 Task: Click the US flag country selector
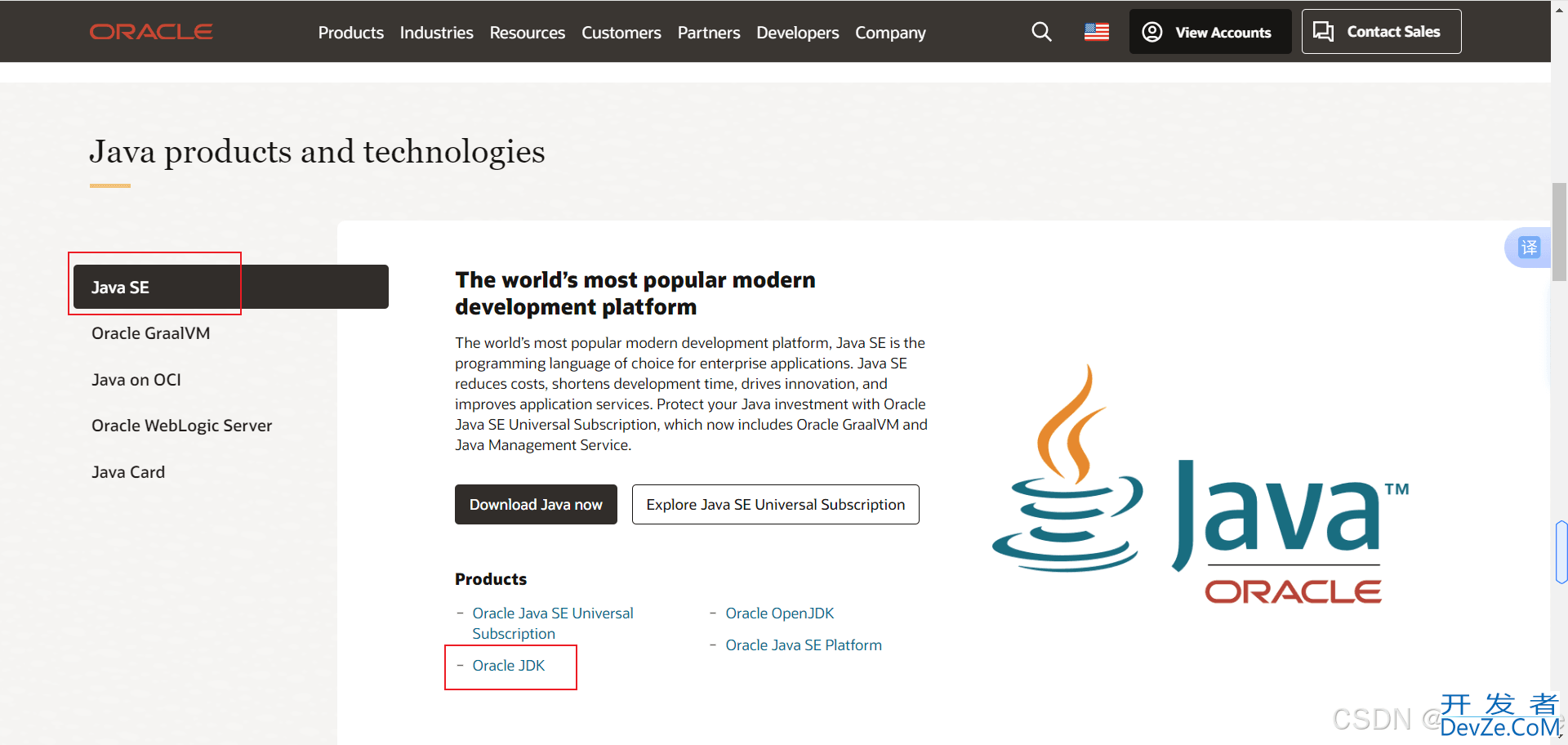click(x=1096, y=32)
